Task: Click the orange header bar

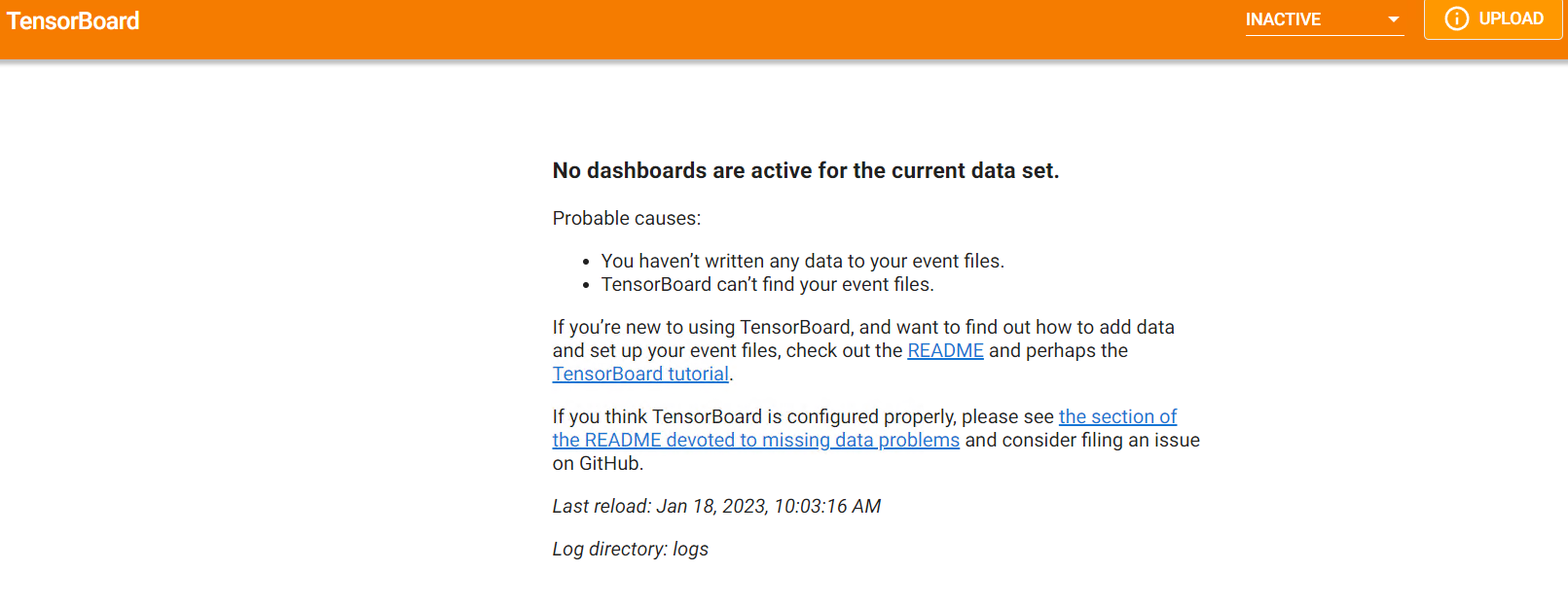Action: click(x=681, y=19)
